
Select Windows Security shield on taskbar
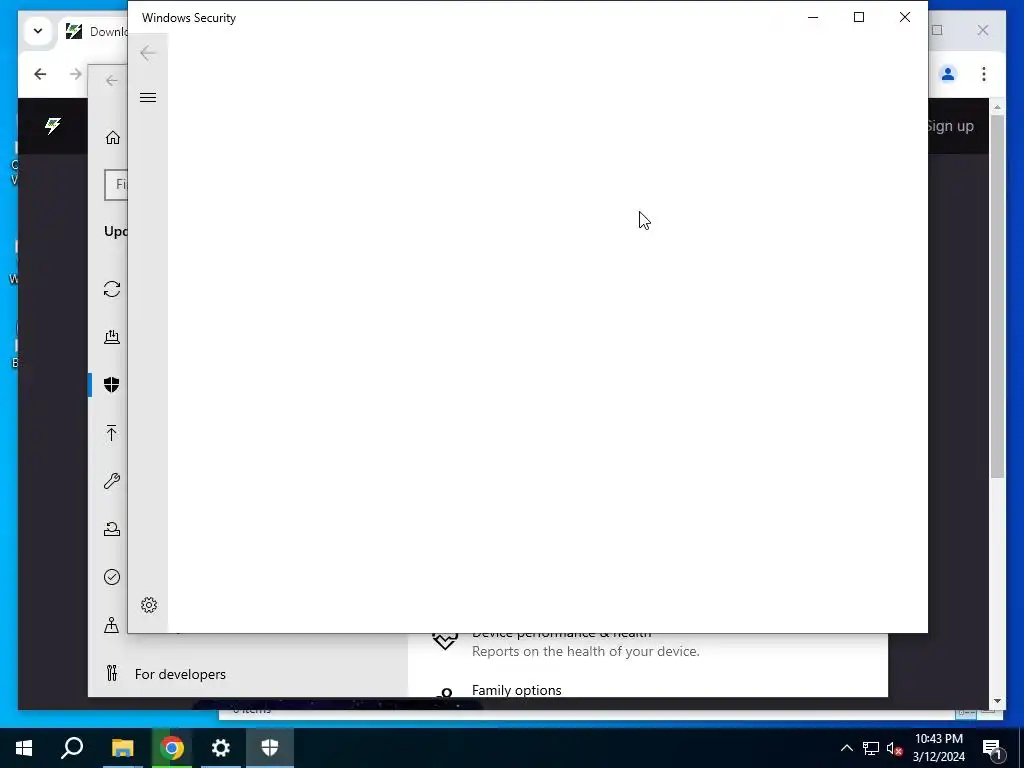(270, 748)
